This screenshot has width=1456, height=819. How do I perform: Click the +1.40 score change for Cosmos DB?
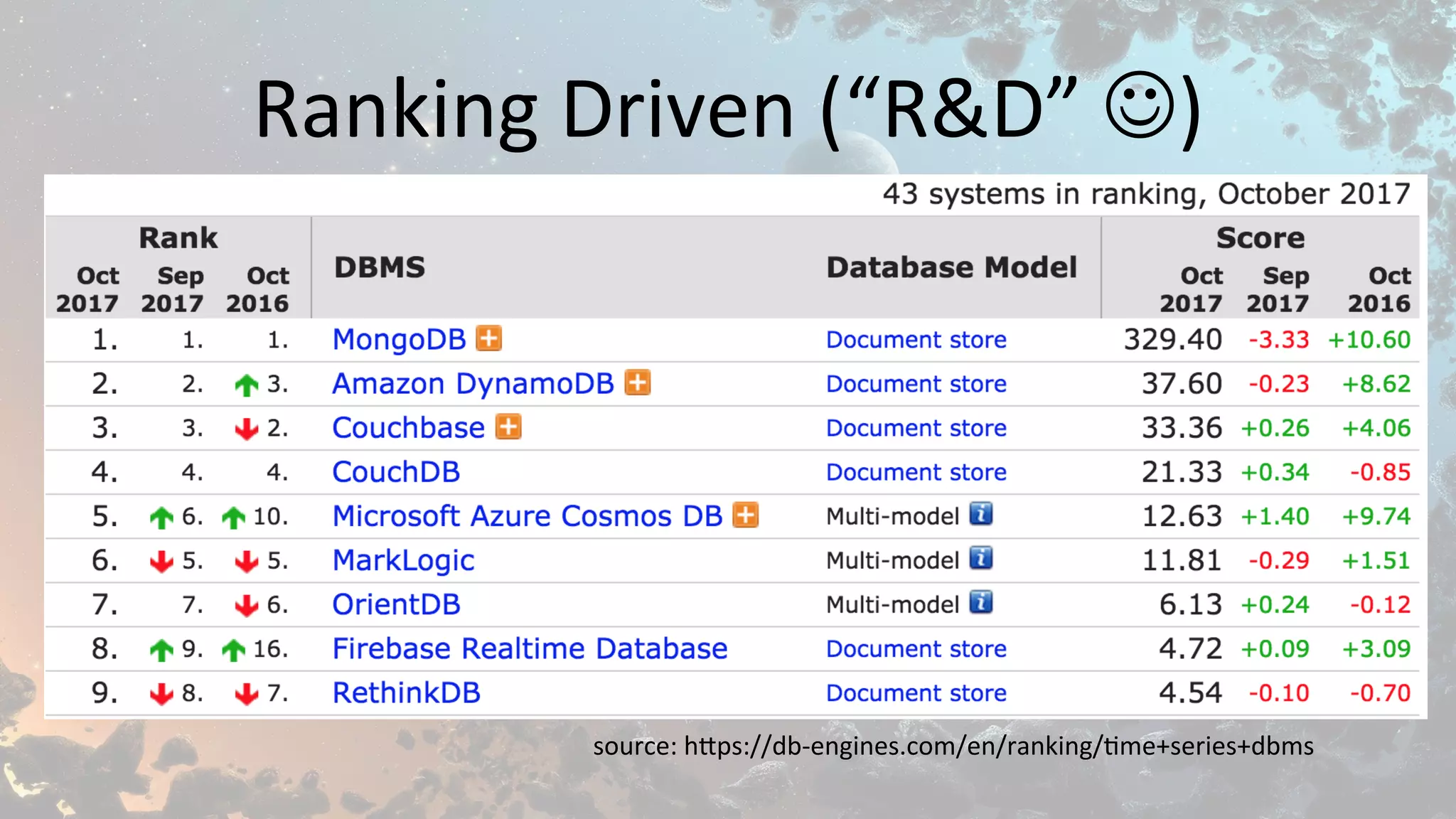pos(1275,516)
